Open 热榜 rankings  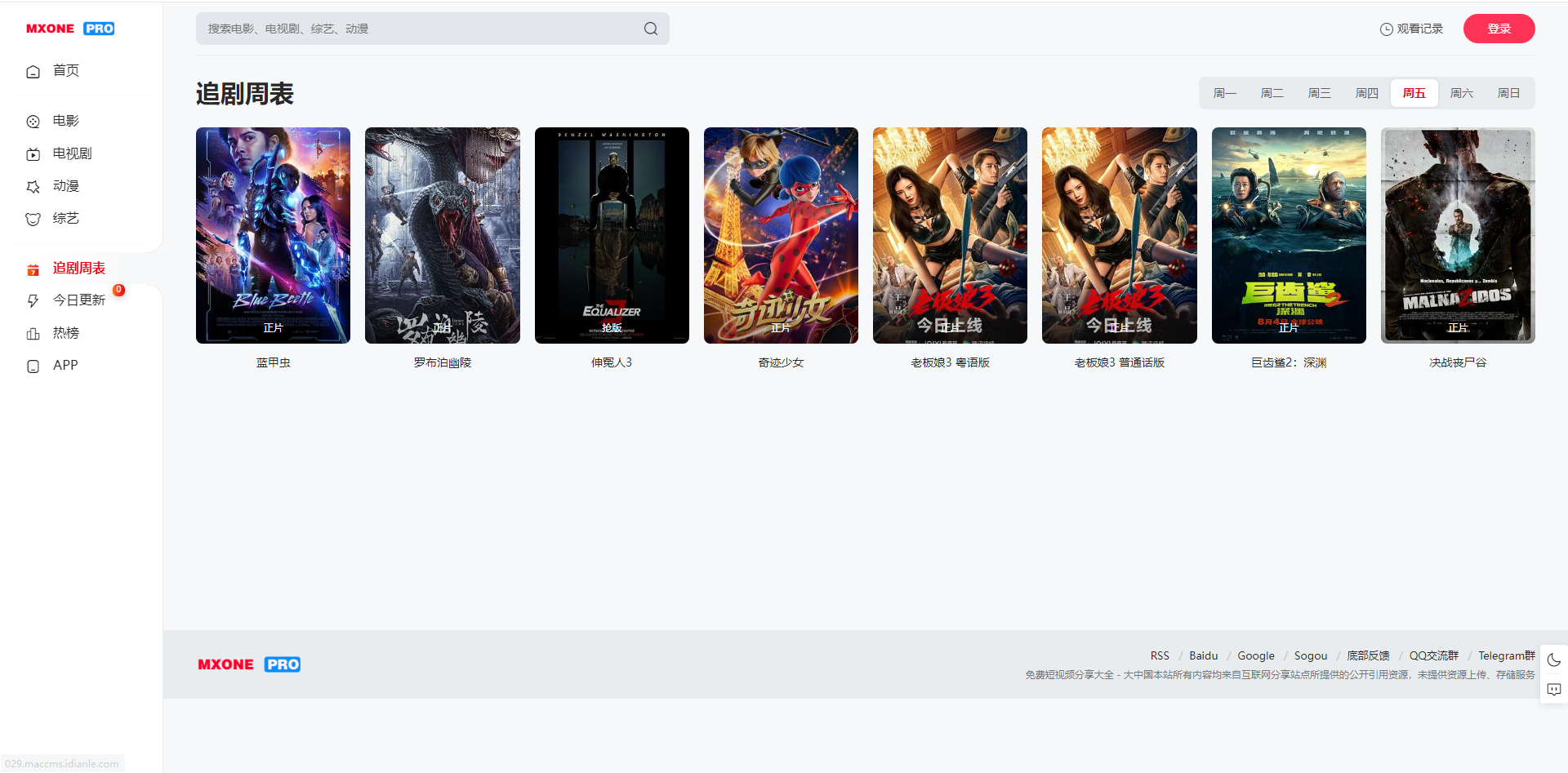pyautogui.click(x=66, y=333)
